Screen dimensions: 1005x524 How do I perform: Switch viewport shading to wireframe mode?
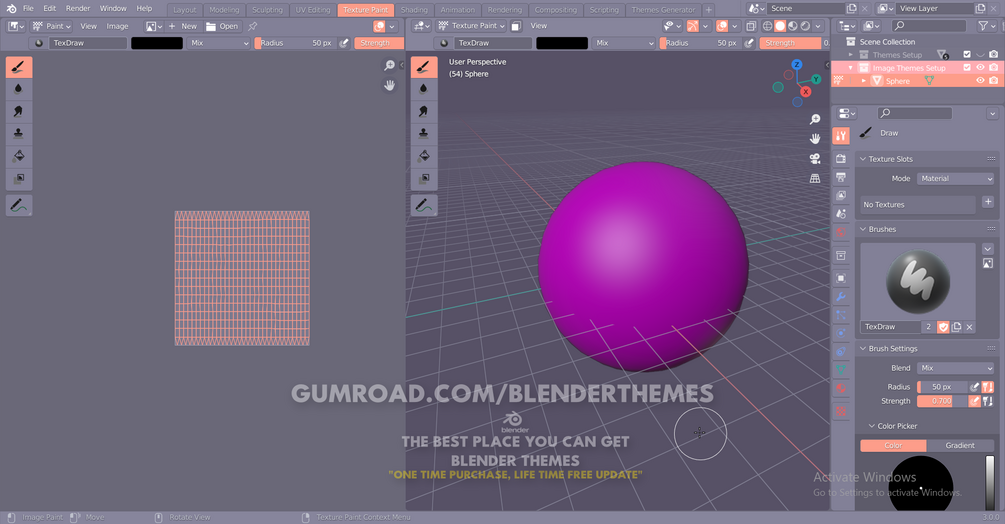click(767, 26)
